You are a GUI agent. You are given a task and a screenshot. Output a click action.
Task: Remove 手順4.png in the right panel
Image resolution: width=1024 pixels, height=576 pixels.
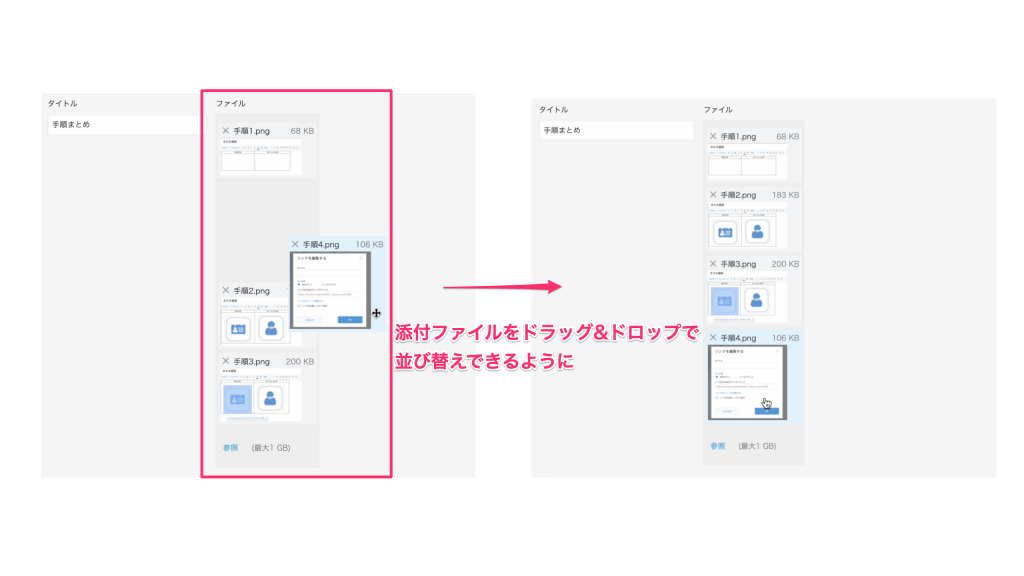(713, 338)
